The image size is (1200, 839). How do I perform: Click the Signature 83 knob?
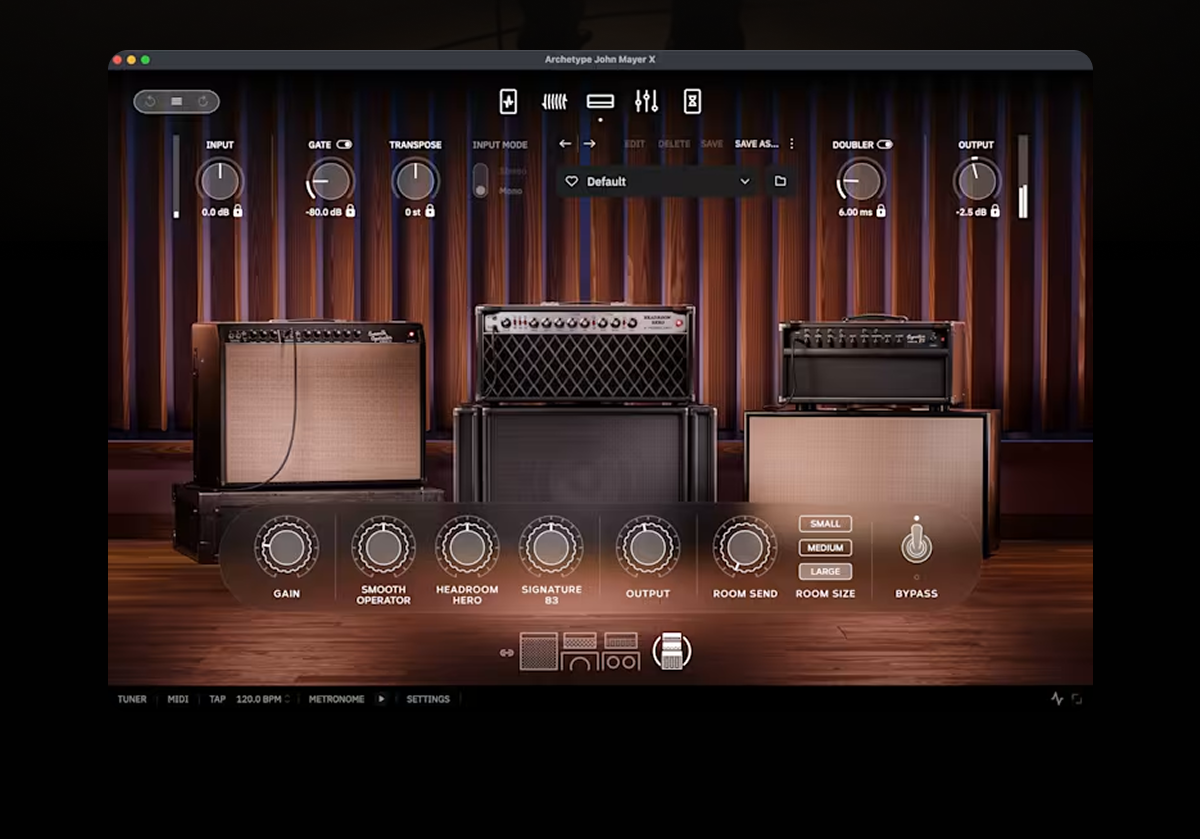click(551, 547)
